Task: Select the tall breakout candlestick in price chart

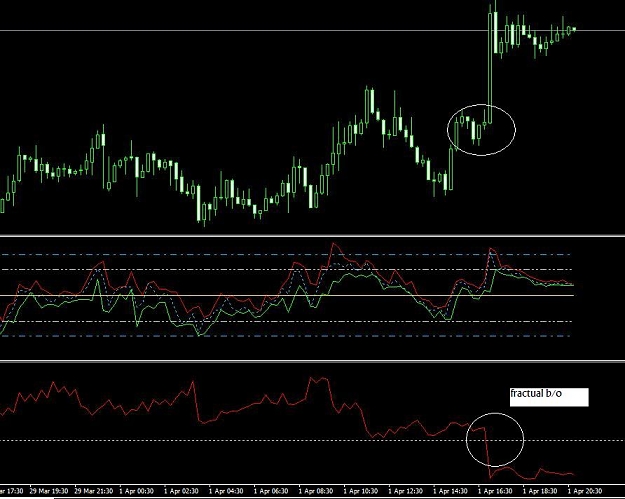Action: pos(490,64)
